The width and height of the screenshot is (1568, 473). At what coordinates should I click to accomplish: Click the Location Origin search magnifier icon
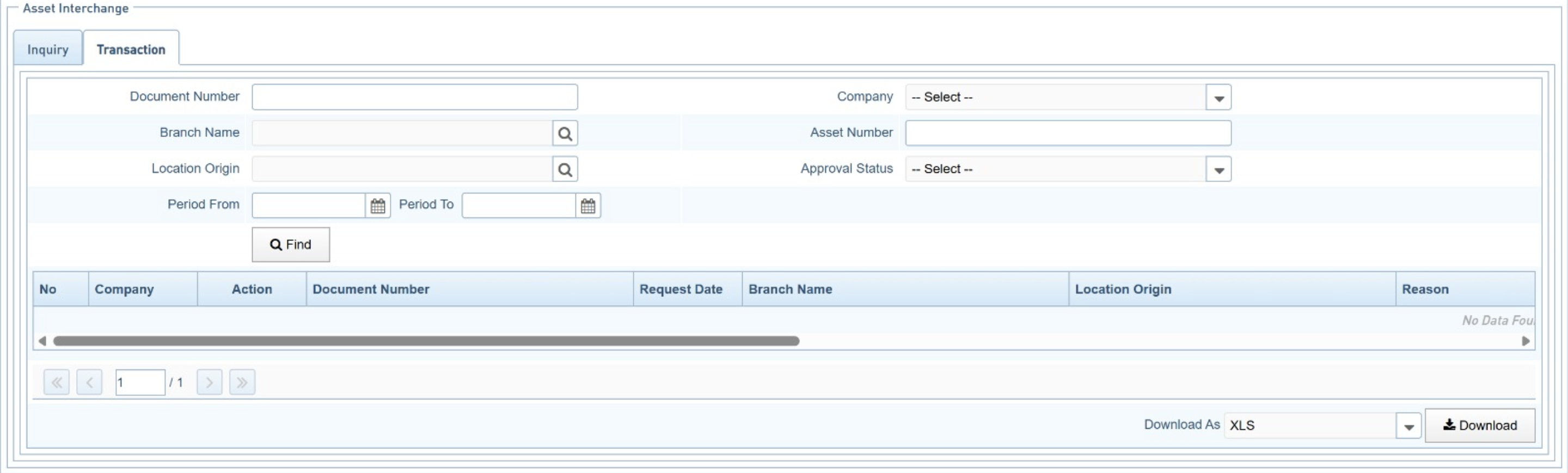tap(564, 169)
